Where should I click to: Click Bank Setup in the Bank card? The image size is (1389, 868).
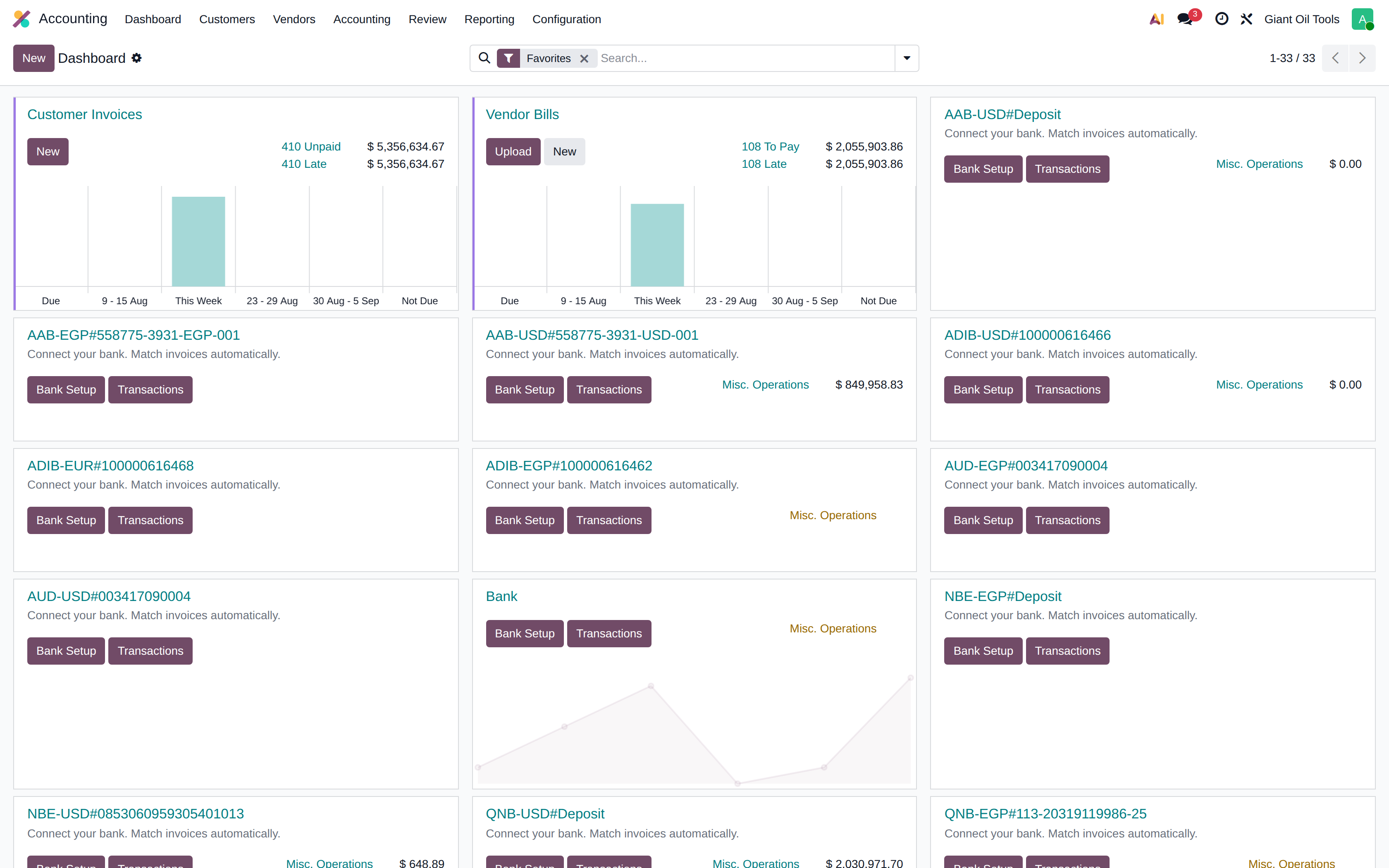click(525, 634)
